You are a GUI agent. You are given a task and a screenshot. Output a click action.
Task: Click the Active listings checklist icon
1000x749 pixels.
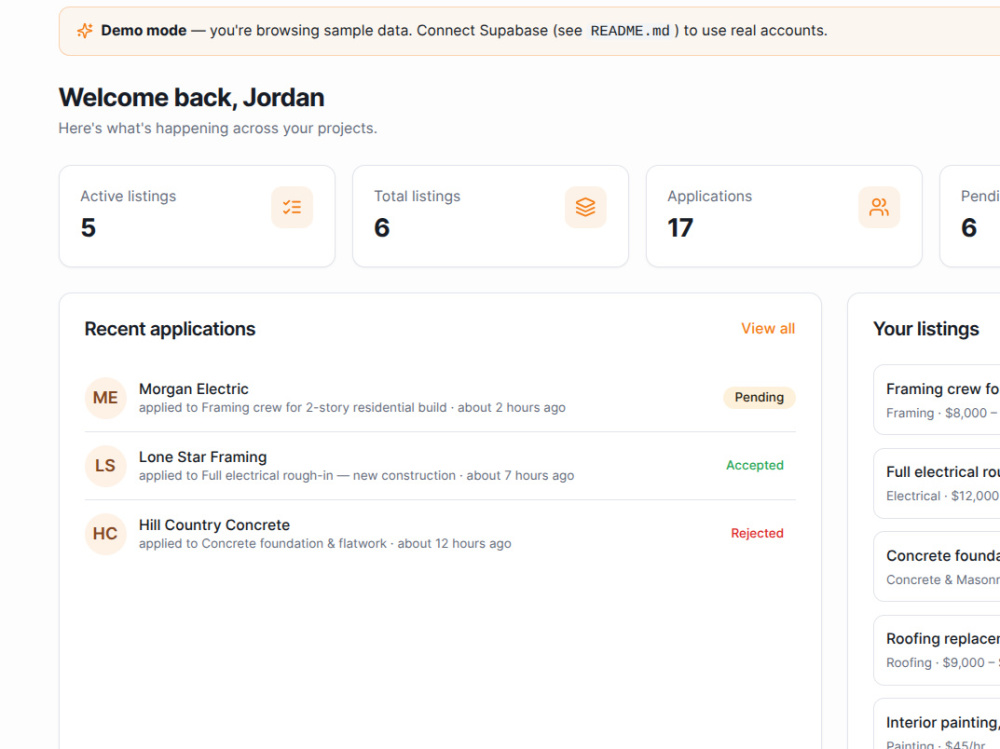coord(292,207)
